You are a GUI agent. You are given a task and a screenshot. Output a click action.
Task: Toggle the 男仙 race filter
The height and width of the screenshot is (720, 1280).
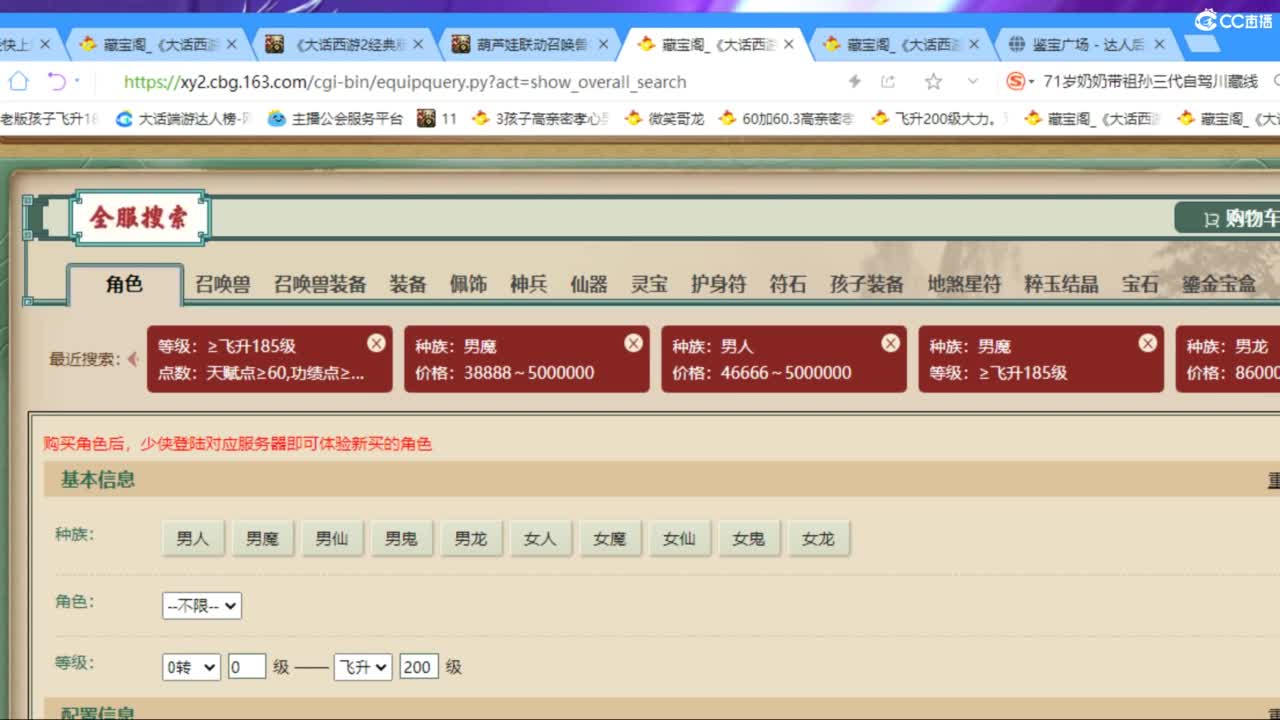tap(332, 538)
